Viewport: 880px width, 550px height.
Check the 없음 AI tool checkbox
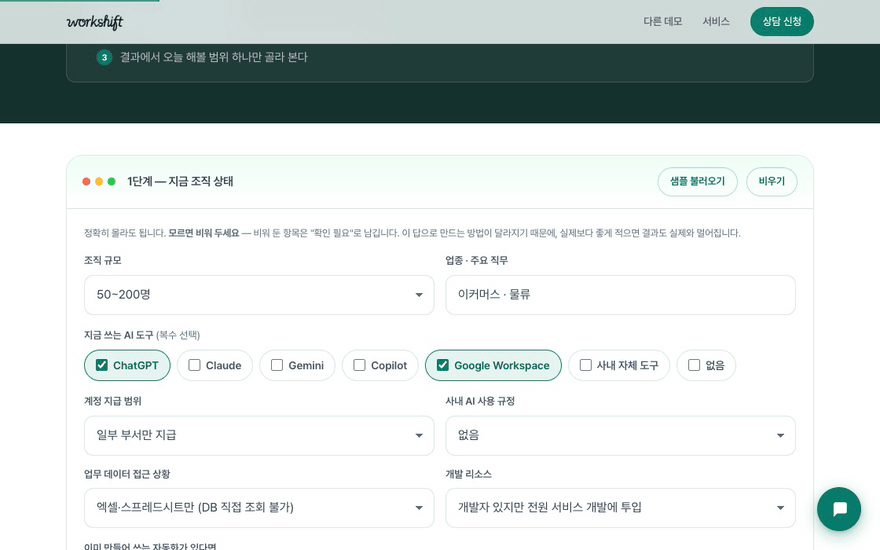tap(694, 365)
